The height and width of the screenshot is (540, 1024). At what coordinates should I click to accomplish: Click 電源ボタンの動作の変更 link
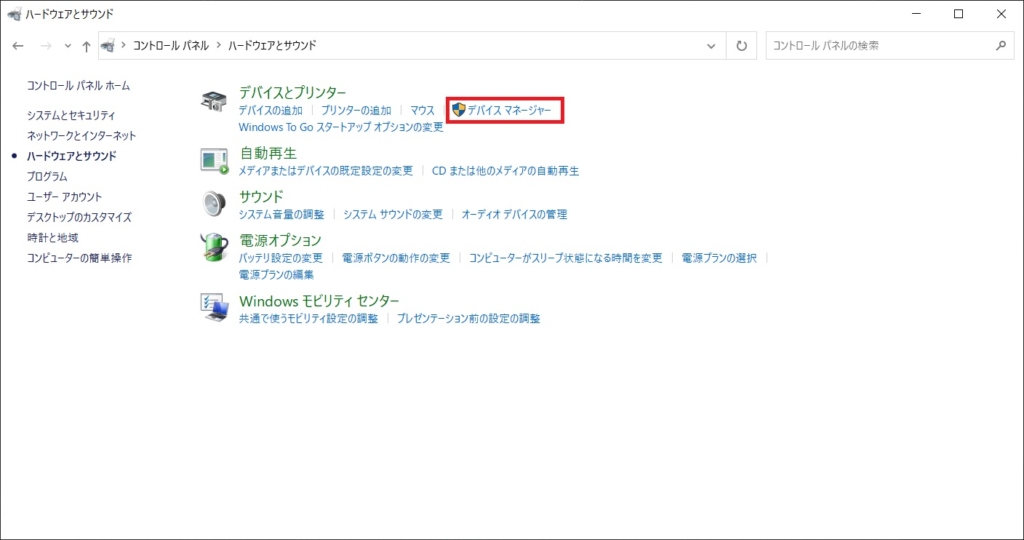[x=396, y=258]
